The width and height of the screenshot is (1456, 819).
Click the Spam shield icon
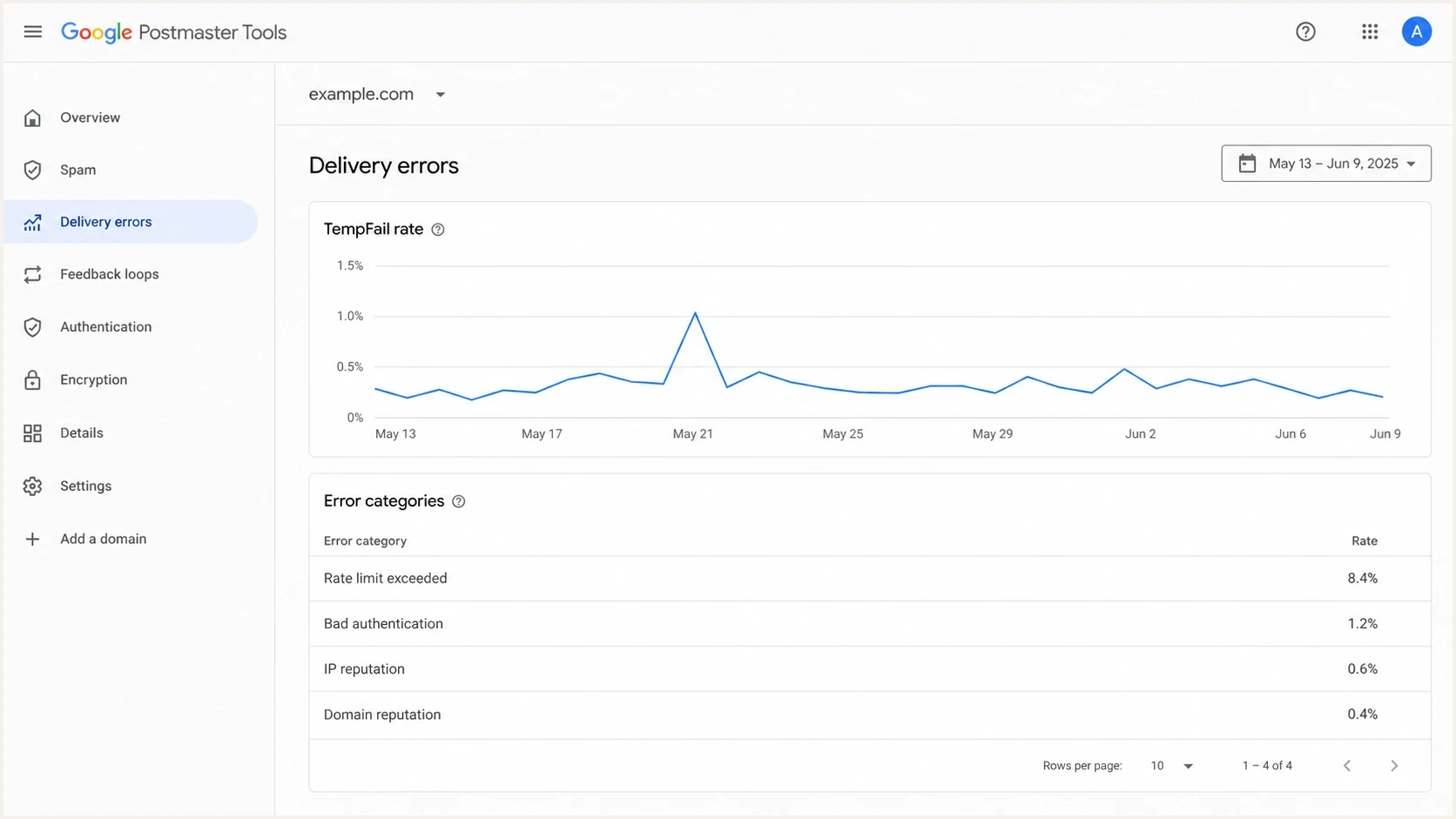(x=33, y=170)
